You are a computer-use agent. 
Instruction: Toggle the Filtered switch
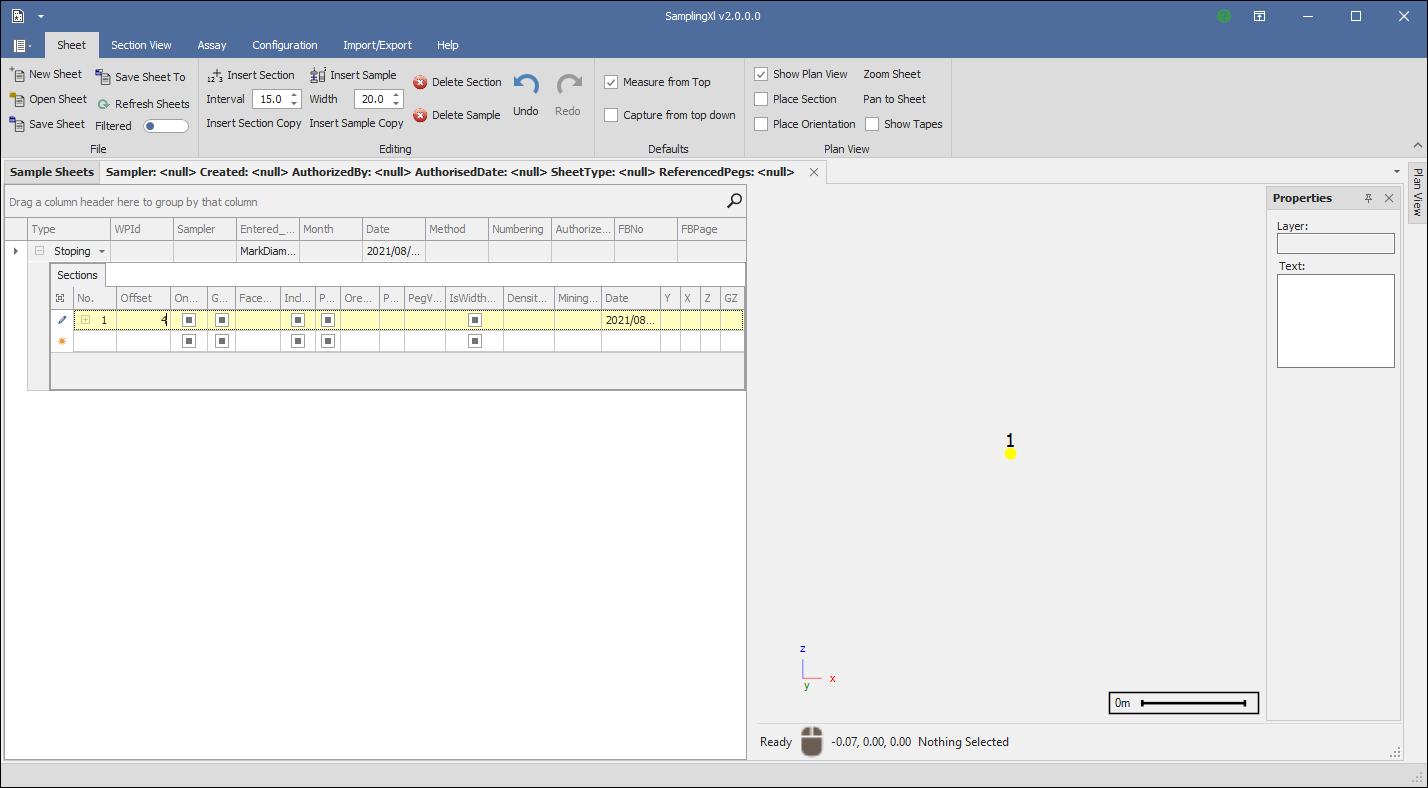tap(166, 126)
